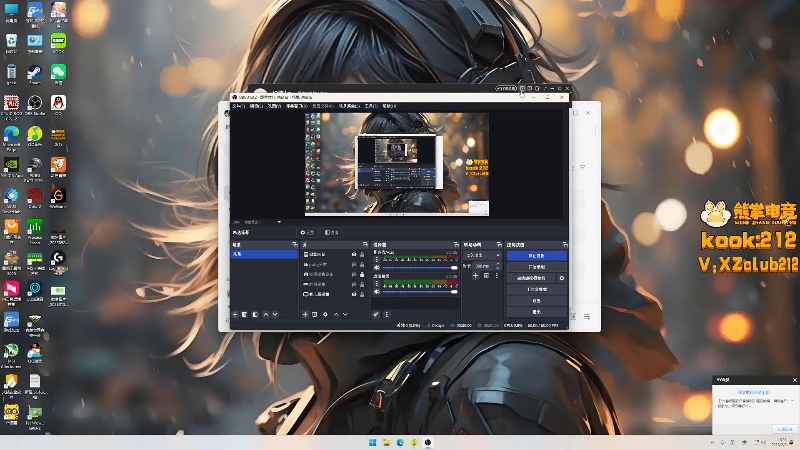Toggle lock on top source row
The image size is (800, 450).
pyautogui.click(x=362, y=255)
